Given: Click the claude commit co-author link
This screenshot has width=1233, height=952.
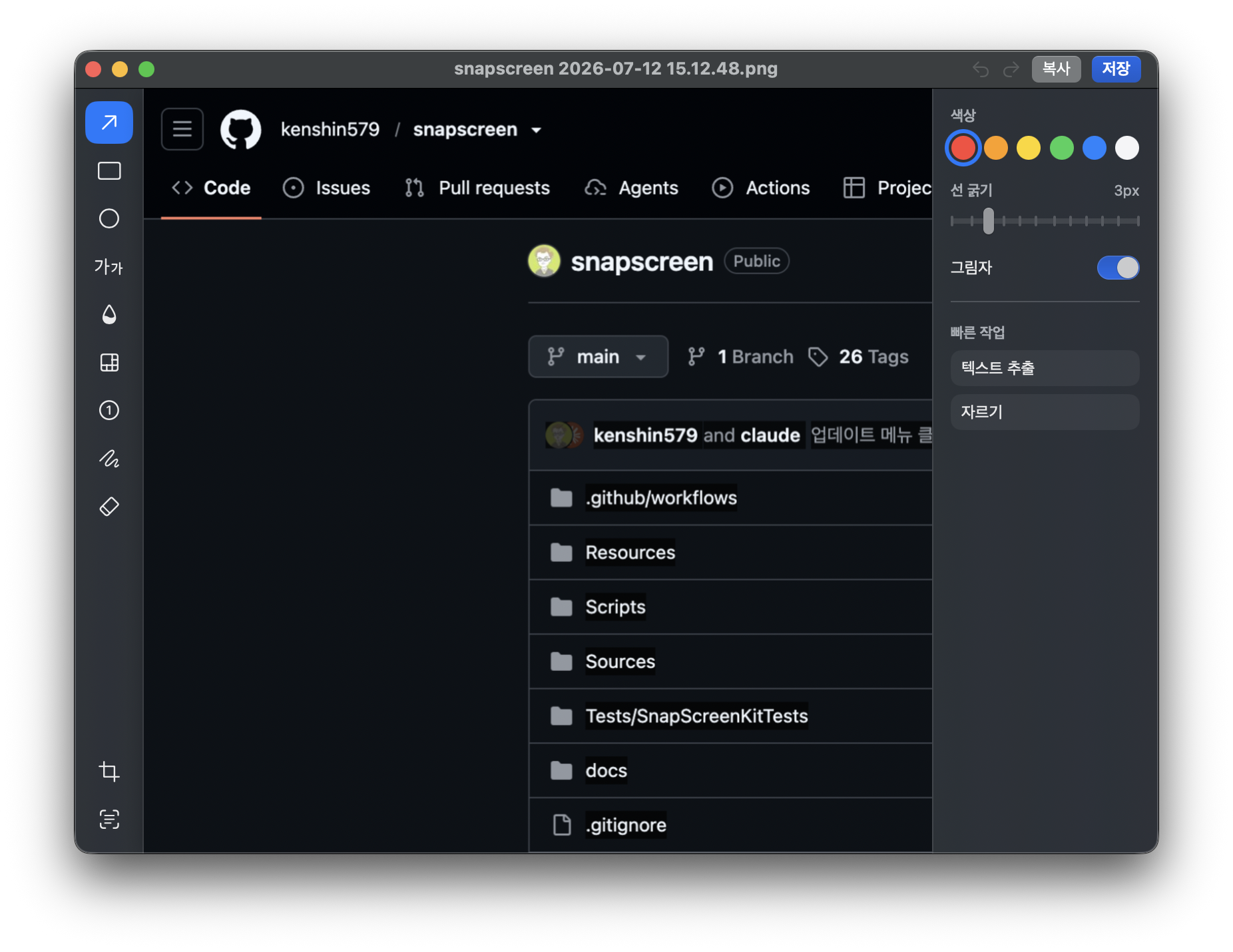Looking at the screenshot, I should 770,435.
